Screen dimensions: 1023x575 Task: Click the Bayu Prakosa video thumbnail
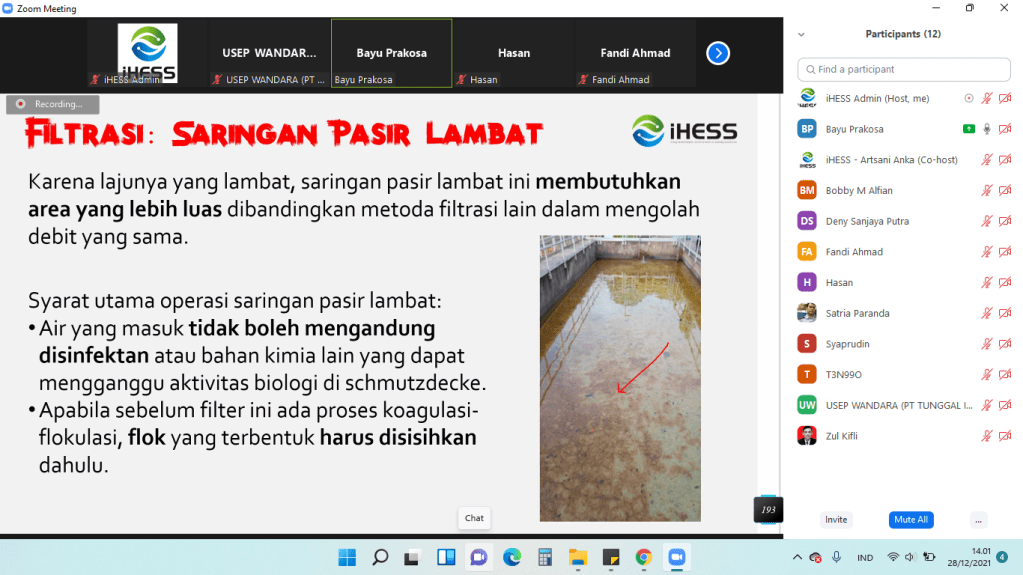[392, 53]
